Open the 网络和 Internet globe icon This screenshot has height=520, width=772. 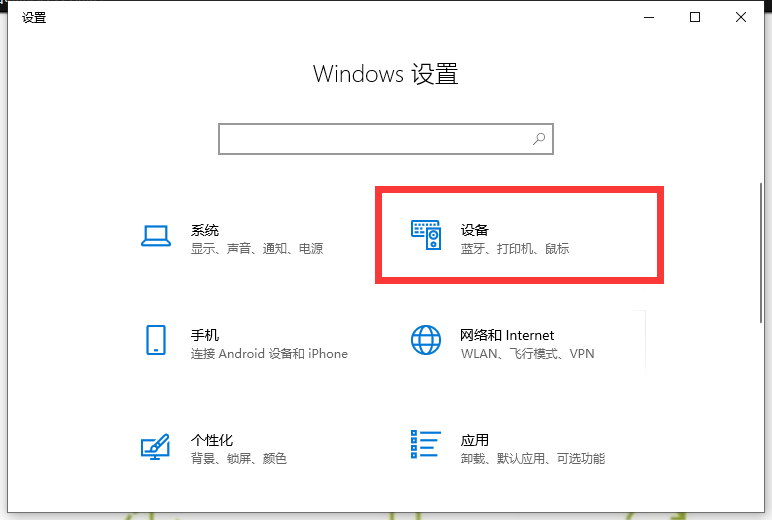click(426, 340)
